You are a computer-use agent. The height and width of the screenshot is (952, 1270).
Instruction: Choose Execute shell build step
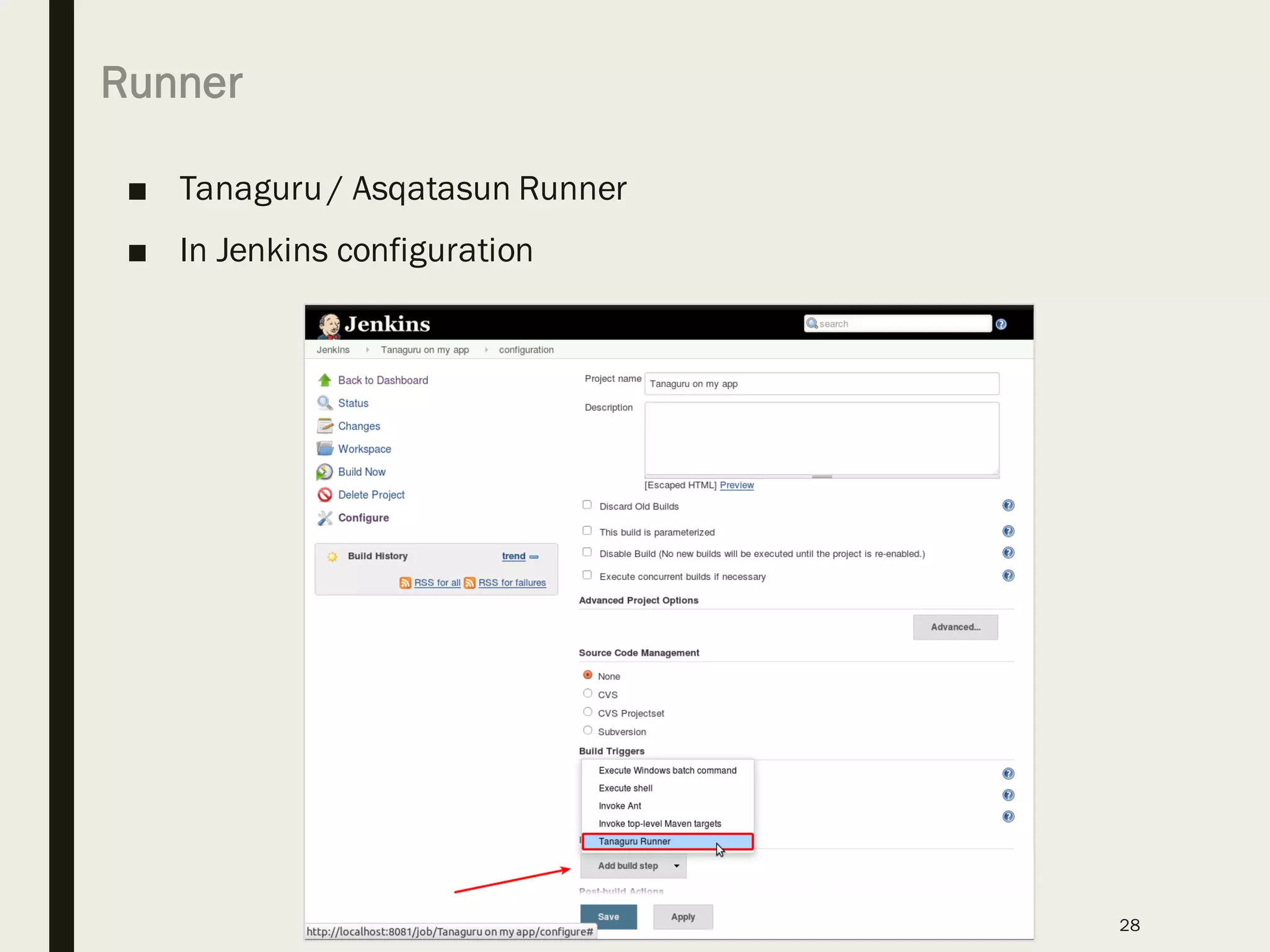667,788
